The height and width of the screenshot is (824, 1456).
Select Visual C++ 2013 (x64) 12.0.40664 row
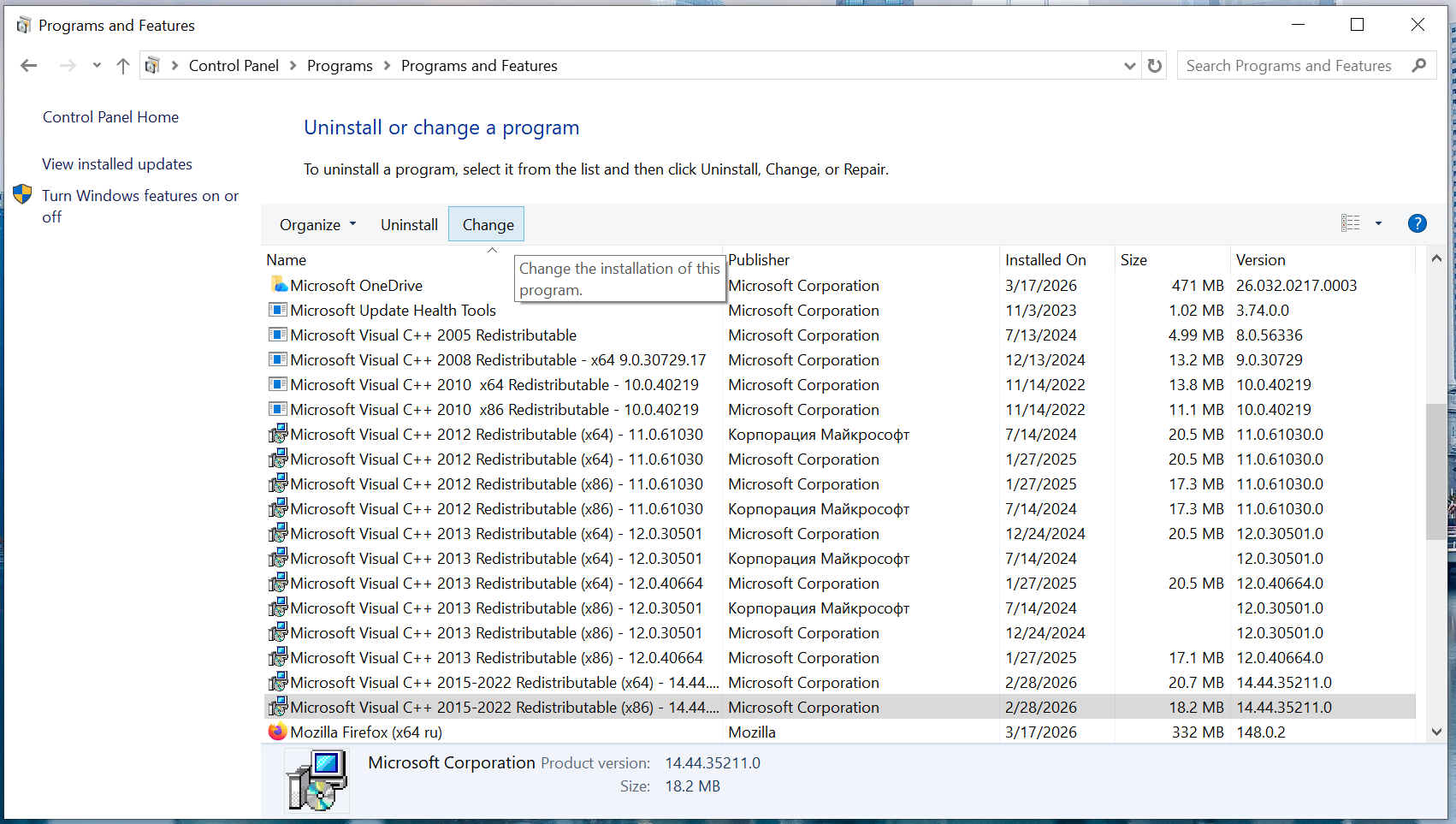click(838, 584)
